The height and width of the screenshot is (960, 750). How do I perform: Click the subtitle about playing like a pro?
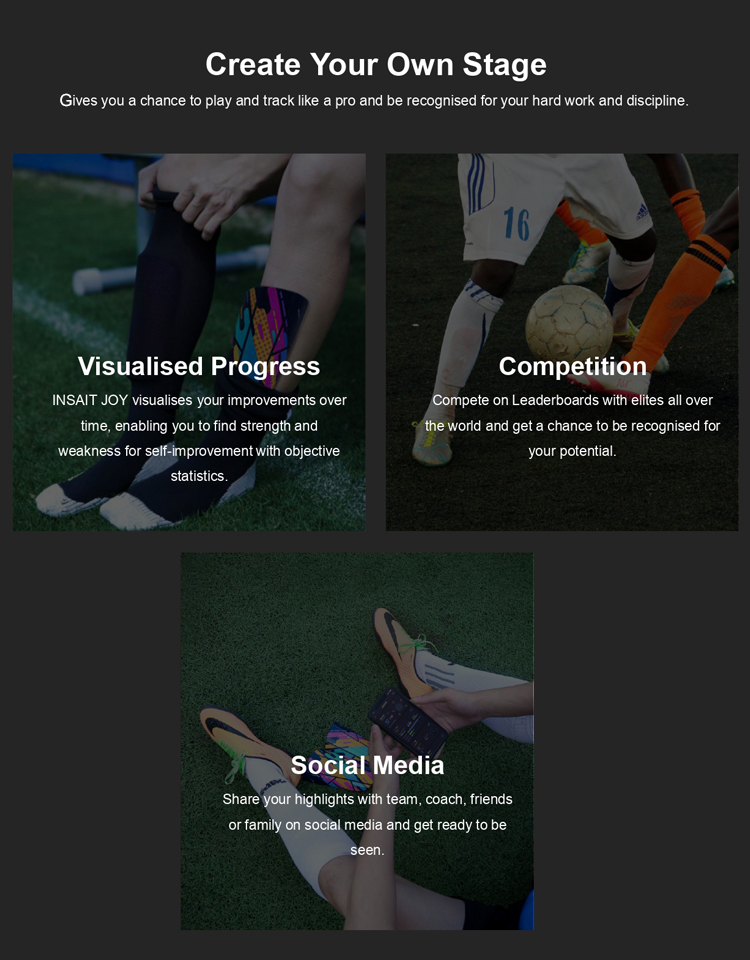(374, 100)
